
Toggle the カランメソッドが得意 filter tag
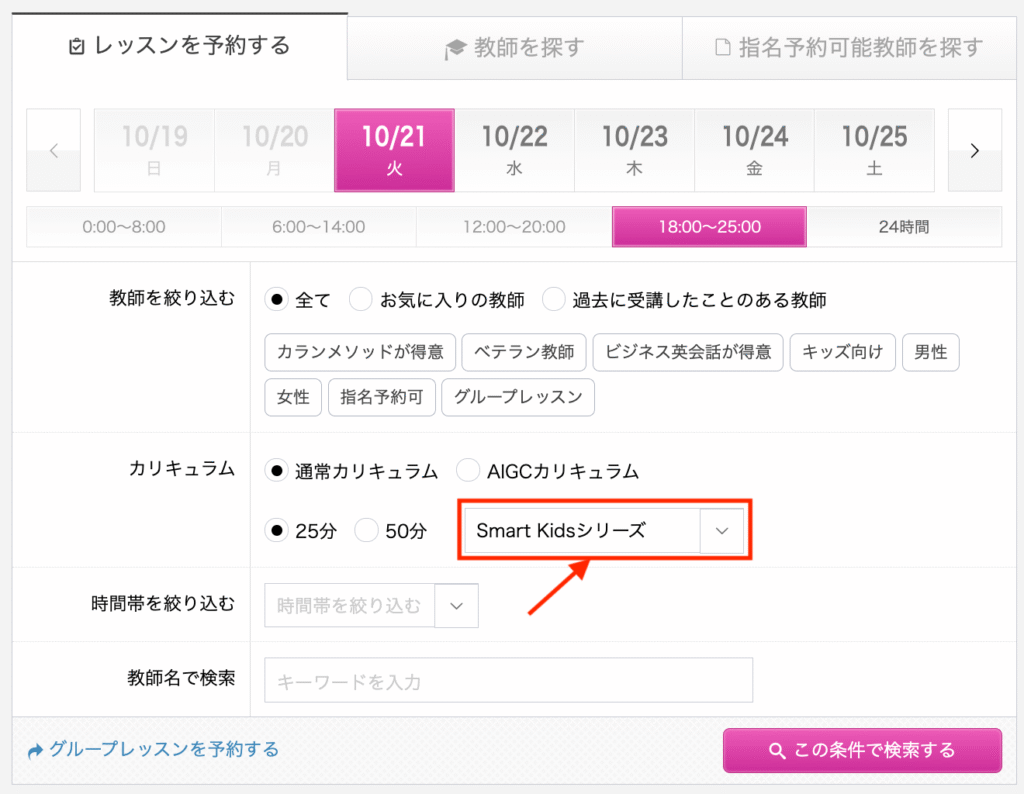(x=360, y=352)
